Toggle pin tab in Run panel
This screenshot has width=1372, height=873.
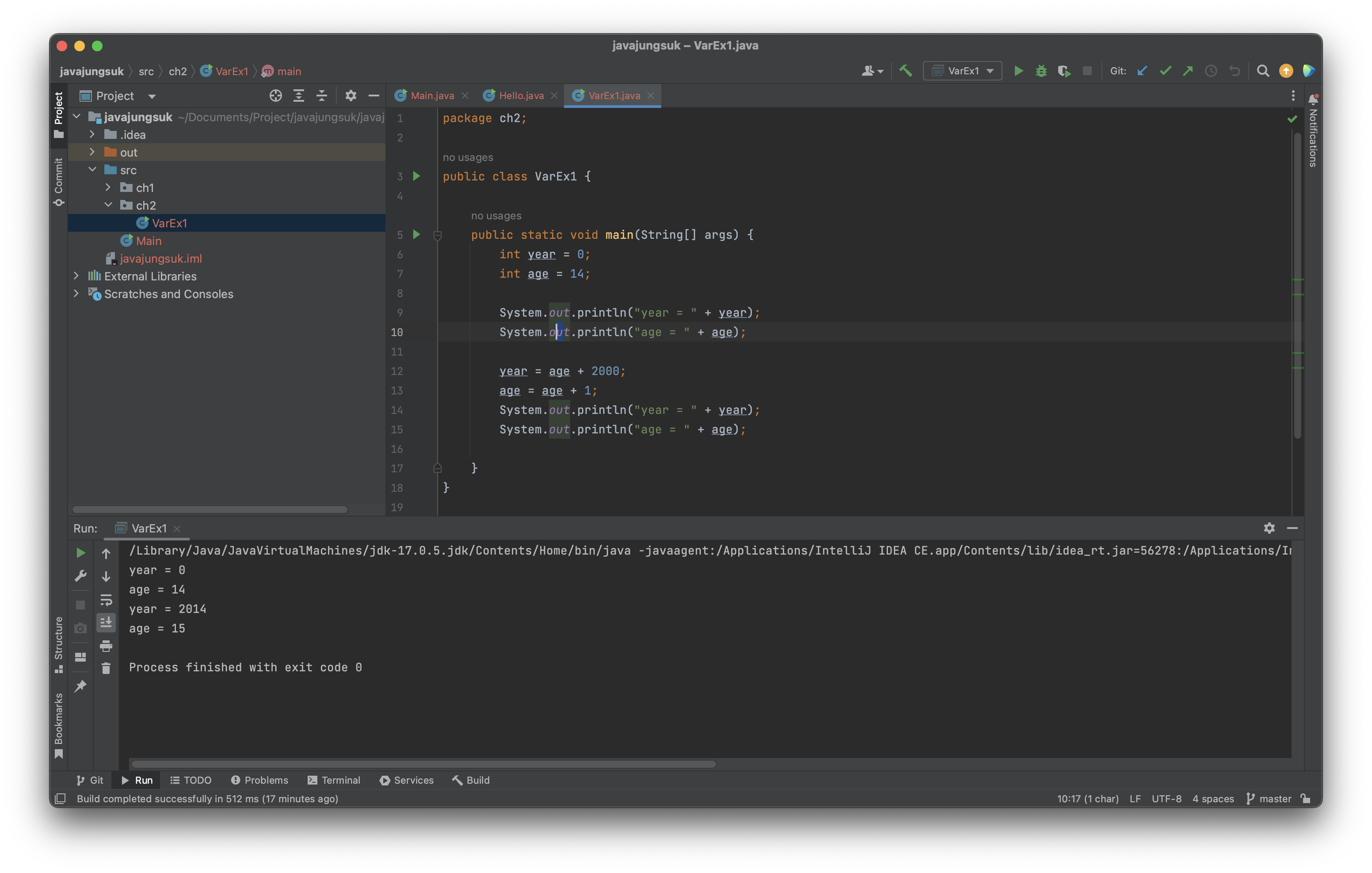(80, 686)
